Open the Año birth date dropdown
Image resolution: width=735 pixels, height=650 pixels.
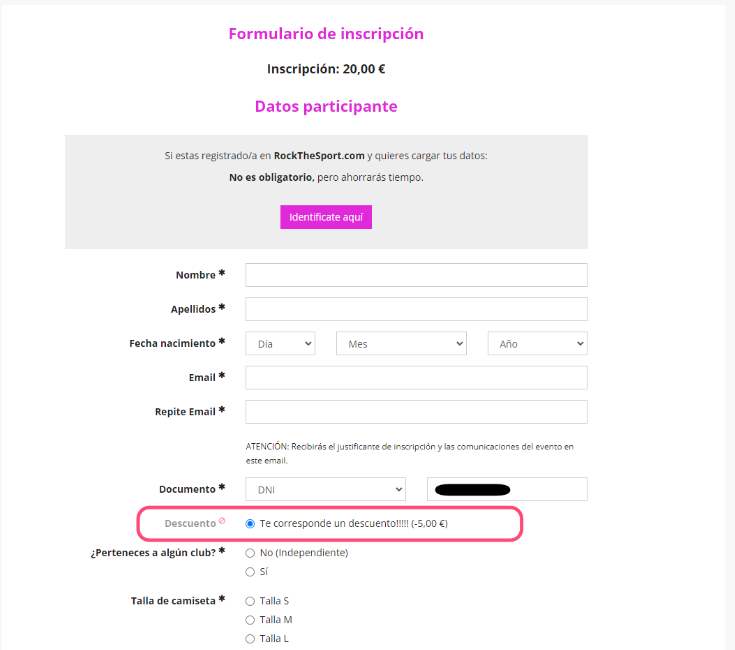coord(537,344)
